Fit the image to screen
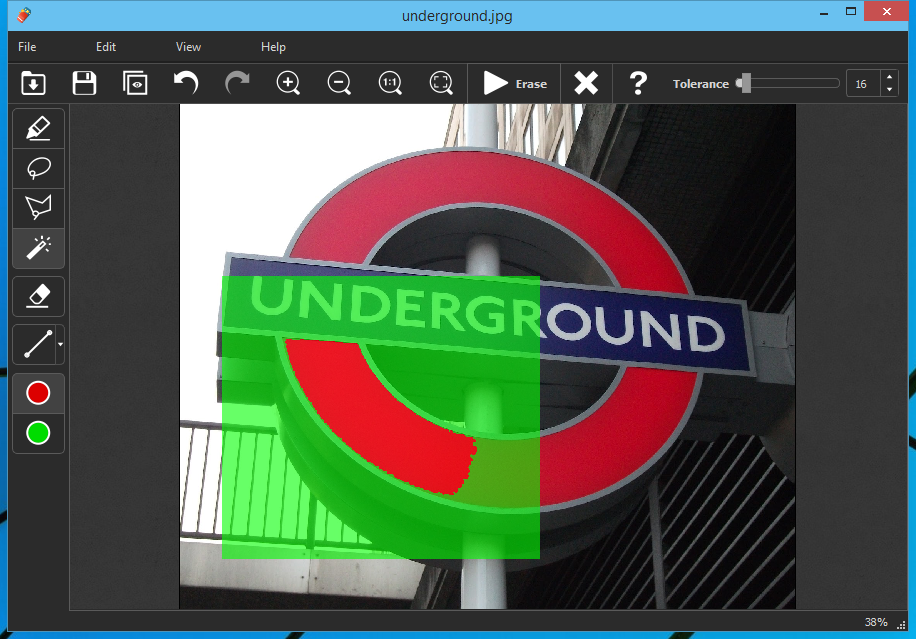Image resolution: width=916 pixels, height=639 pixels. point(440,83)
